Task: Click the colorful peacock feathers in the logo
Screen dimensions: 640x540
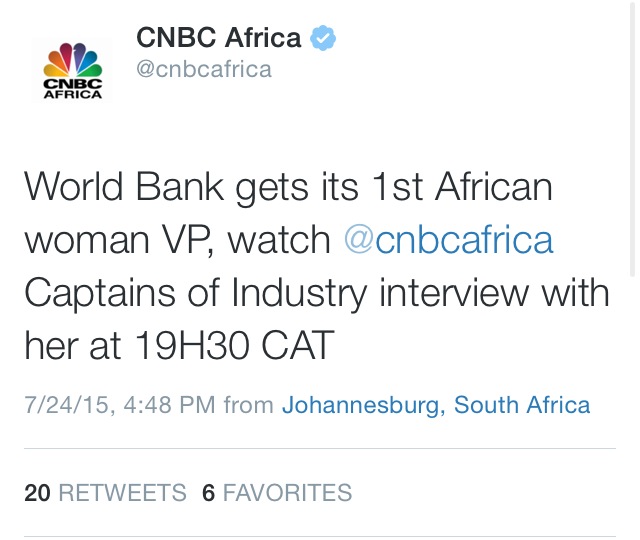Action: click(x=73, y=60)
